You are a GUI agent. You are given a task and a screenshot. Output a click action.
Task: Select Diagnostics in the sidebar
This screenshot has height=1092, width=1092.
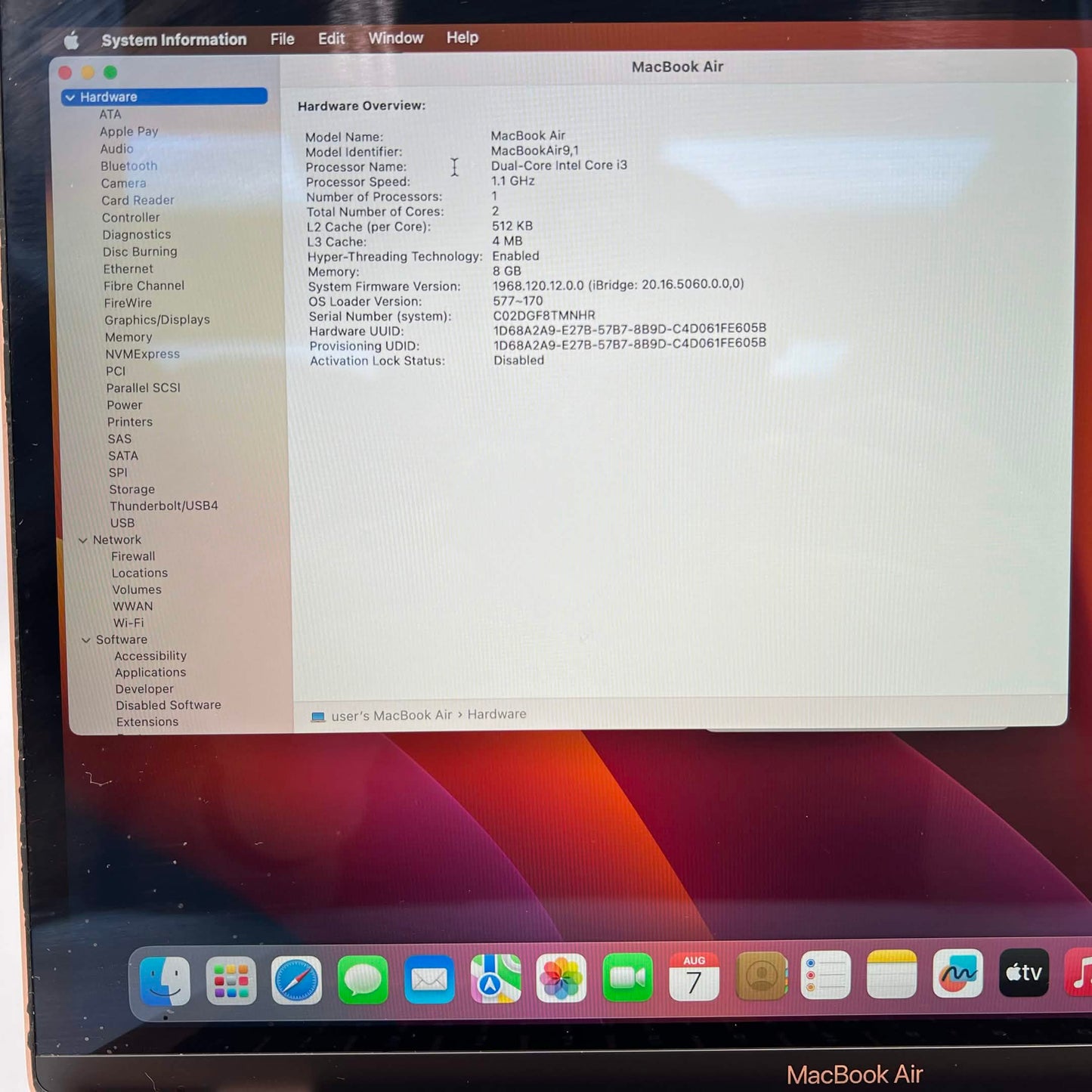pyautogui.click(x=136, y=235)
